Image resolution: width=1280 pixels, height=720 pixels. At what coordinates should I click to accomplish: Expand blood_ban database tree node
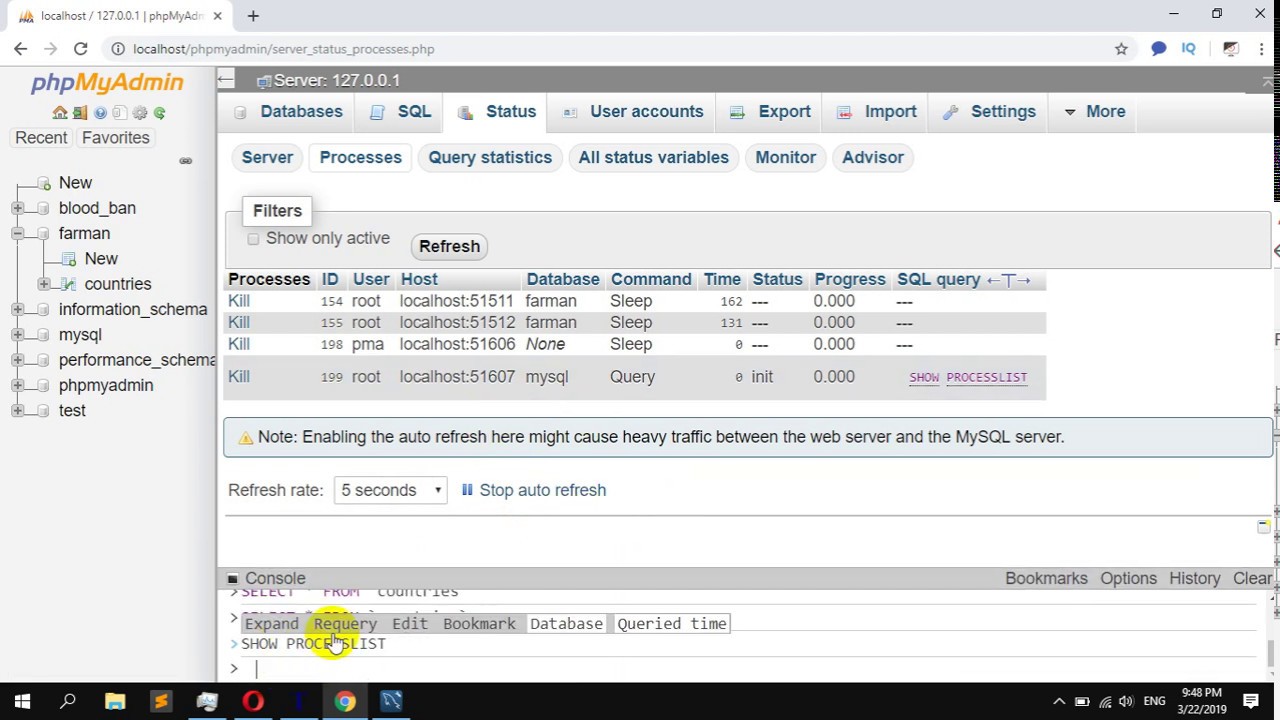click(17, 208)
